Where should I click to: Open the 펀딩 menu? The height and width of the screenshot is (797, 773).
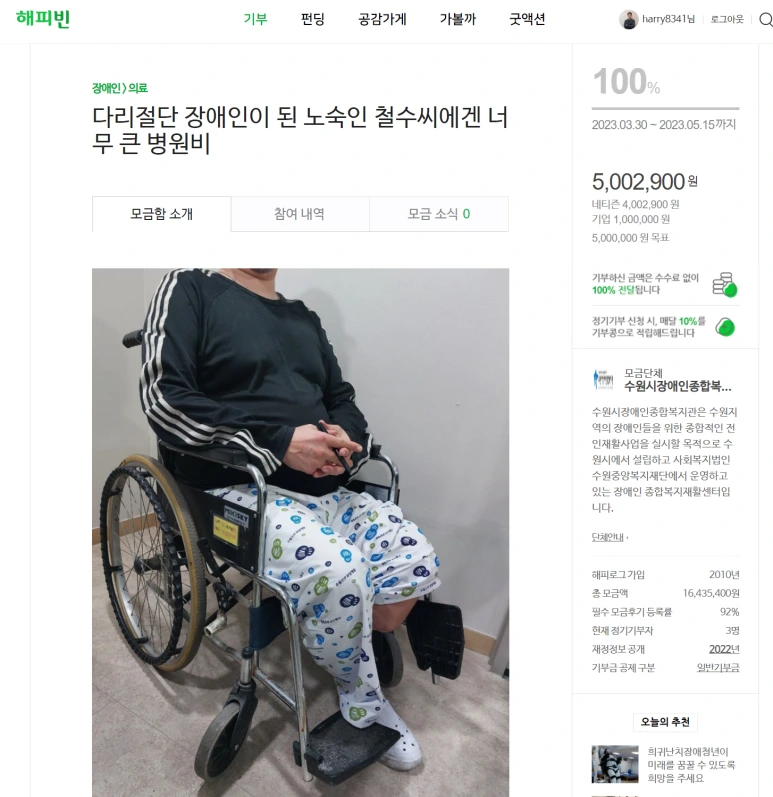point(313,19)
